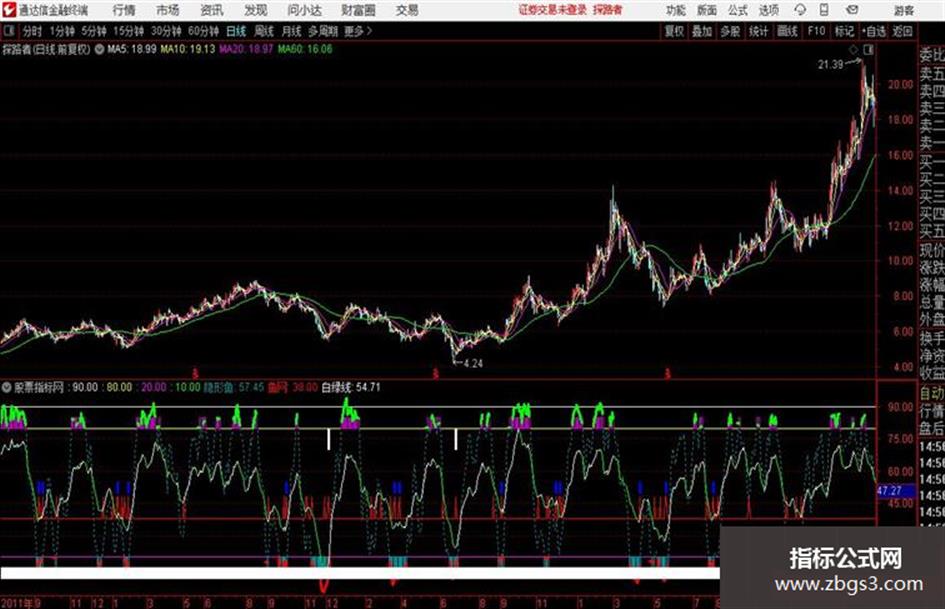The image size is (945, 609).
Task: Click the 标记 mark toolbar button
Action: [x=844, y=31]
